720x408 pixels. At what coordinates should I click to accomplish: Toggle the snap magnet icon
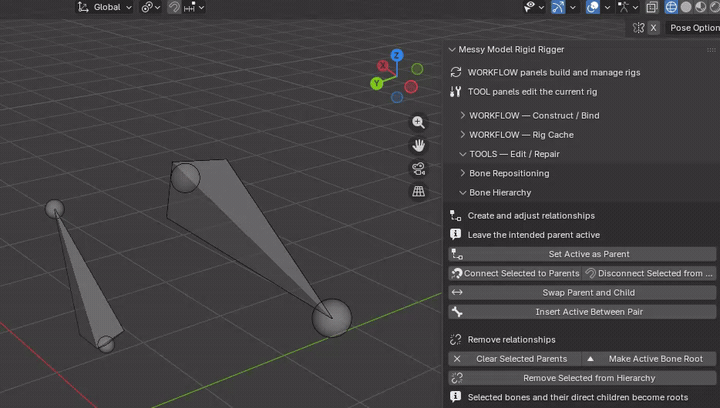[174, 7]
